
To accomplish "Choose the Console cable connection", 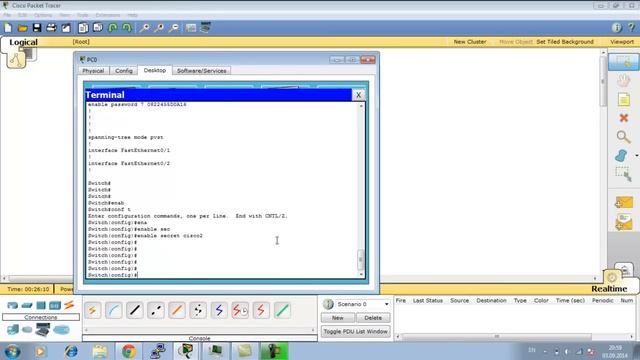I will (x=113, y=311).
